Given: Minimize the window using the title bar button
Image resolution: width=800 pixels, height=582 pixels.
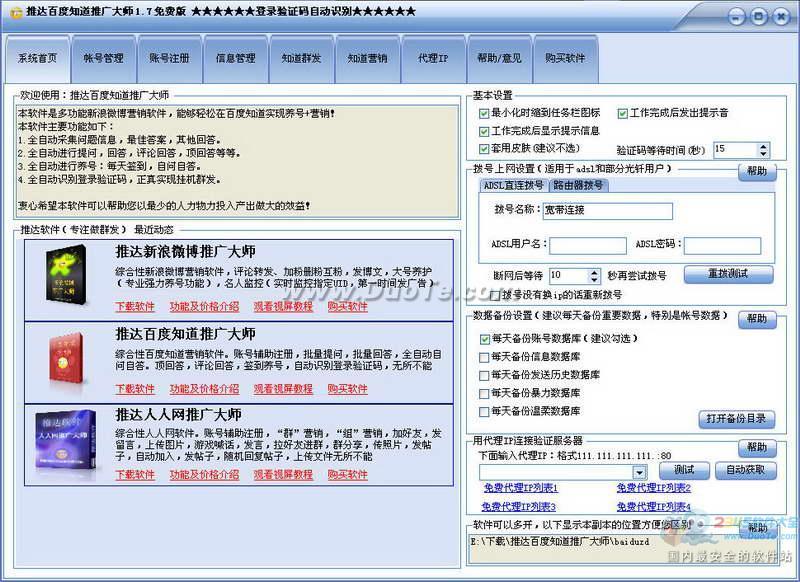Looking at the screenshot, I should pyautogui.click(x=735, y=15).
